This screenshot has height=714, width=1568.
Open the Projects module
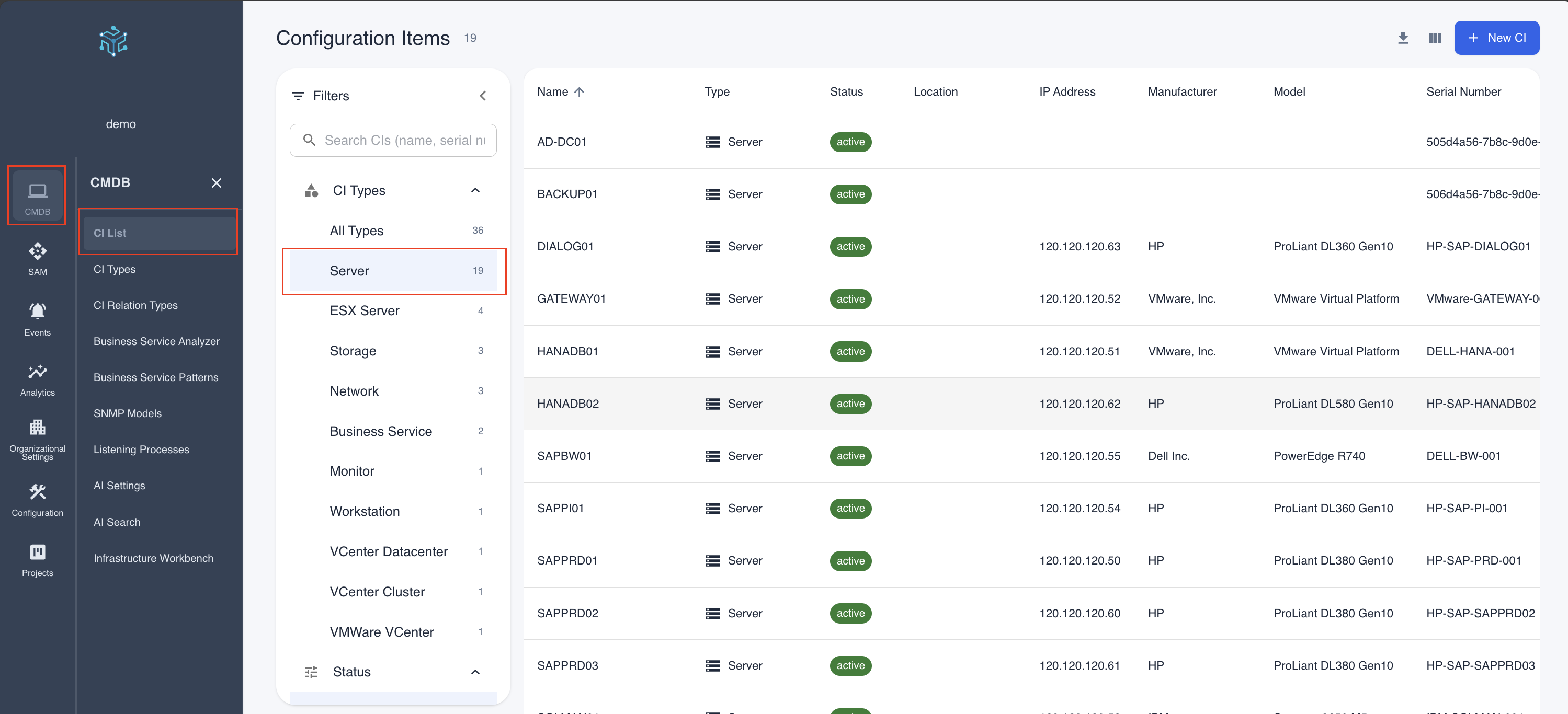pyautogui.click(x=37, y=558)
